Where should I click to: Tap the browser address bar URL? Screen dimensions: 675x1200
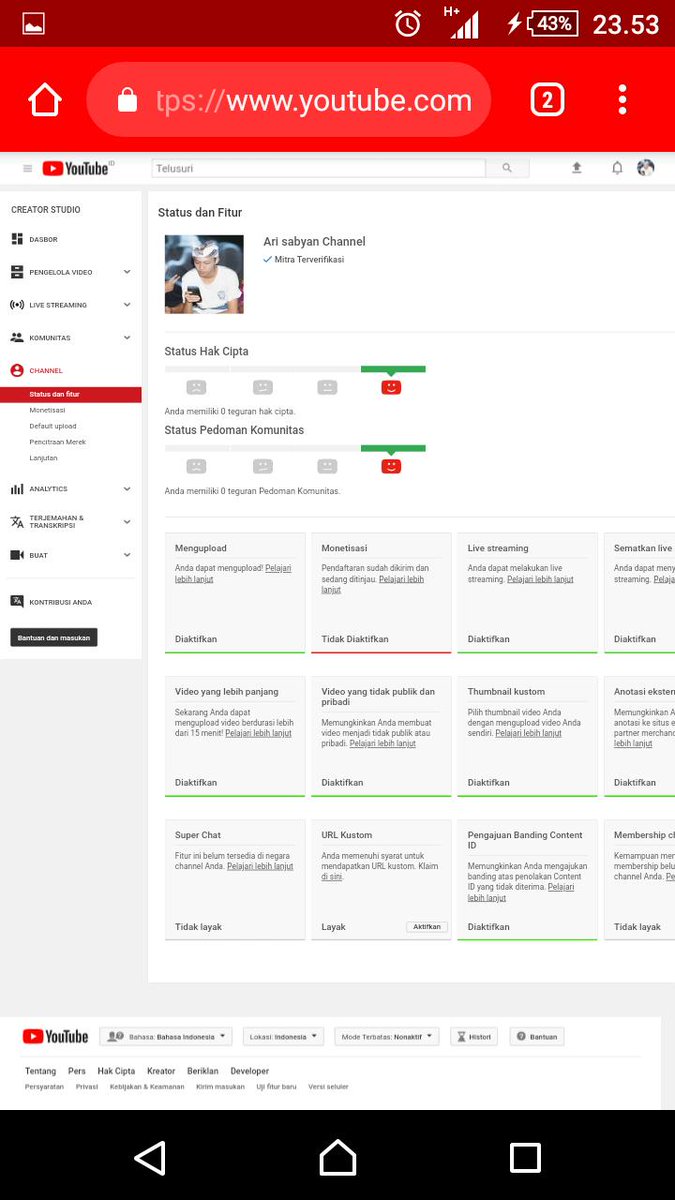(314, 101)
